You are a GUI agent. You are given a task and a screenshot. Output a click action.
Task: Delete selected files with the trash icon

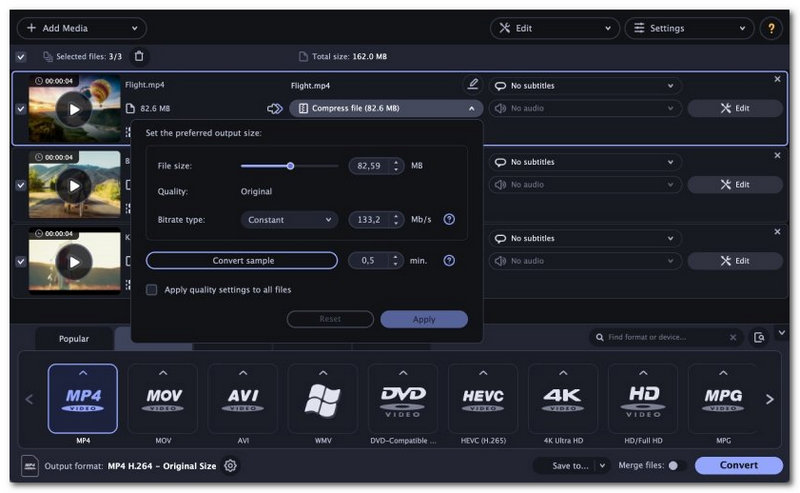139,56
